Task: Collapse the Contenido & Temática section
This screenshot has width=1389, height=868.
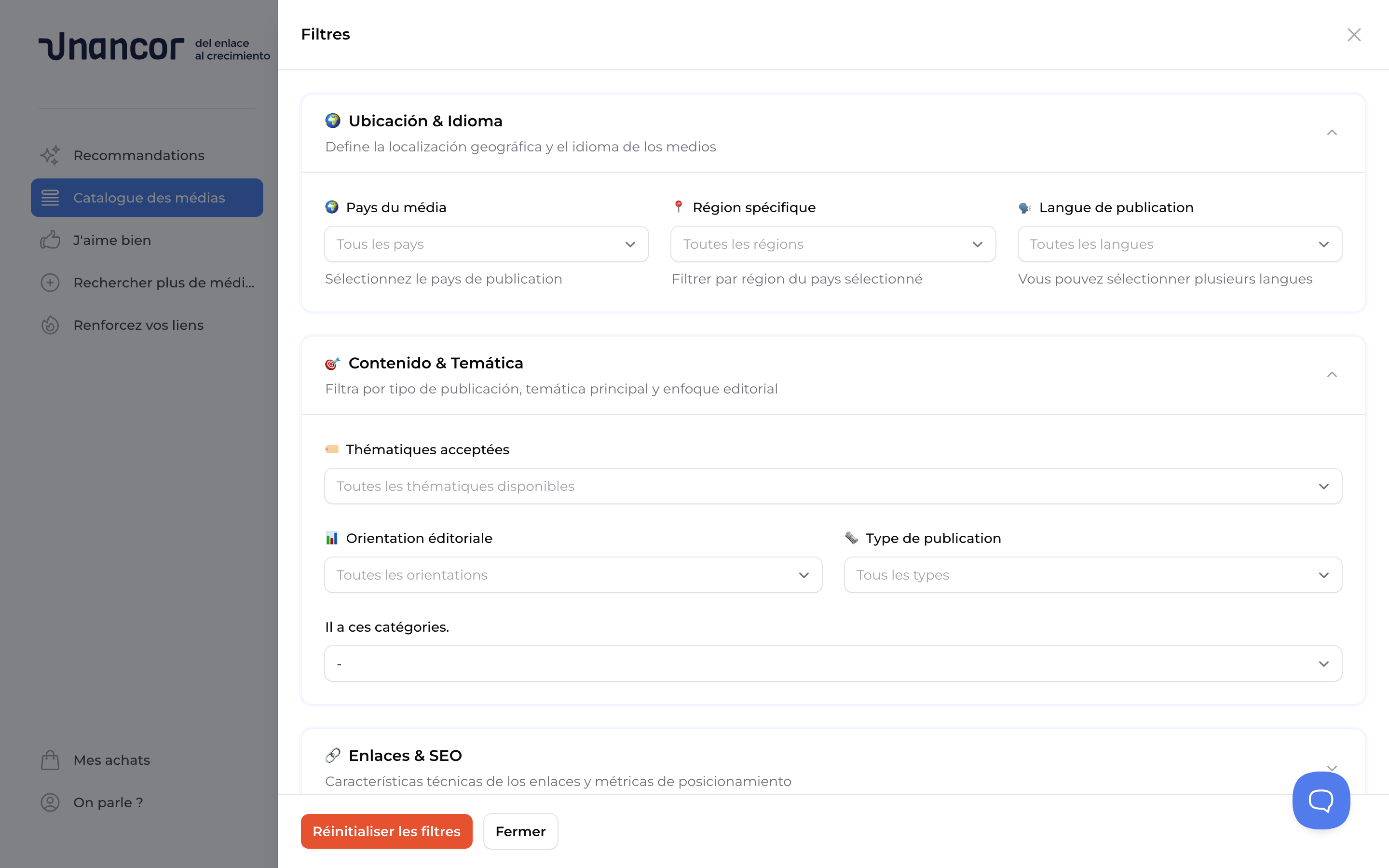Action: [x=1332, y=375]
